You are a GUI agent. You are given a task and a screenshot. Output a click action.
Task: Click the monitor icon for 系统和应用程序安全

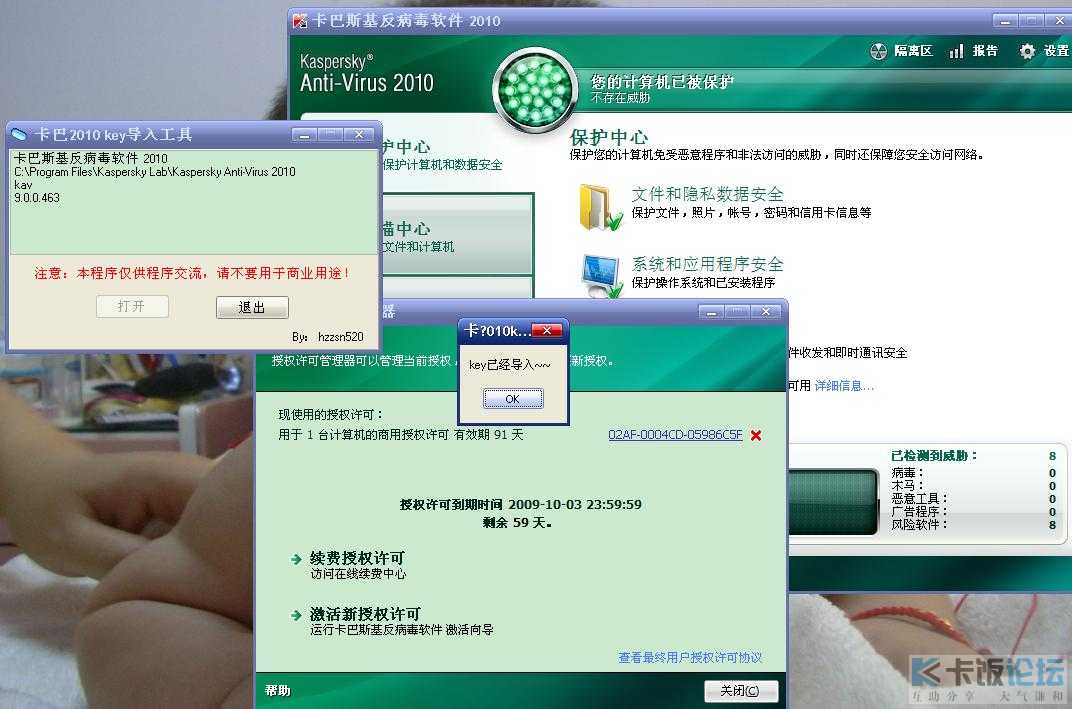click(x=602, y=276)
